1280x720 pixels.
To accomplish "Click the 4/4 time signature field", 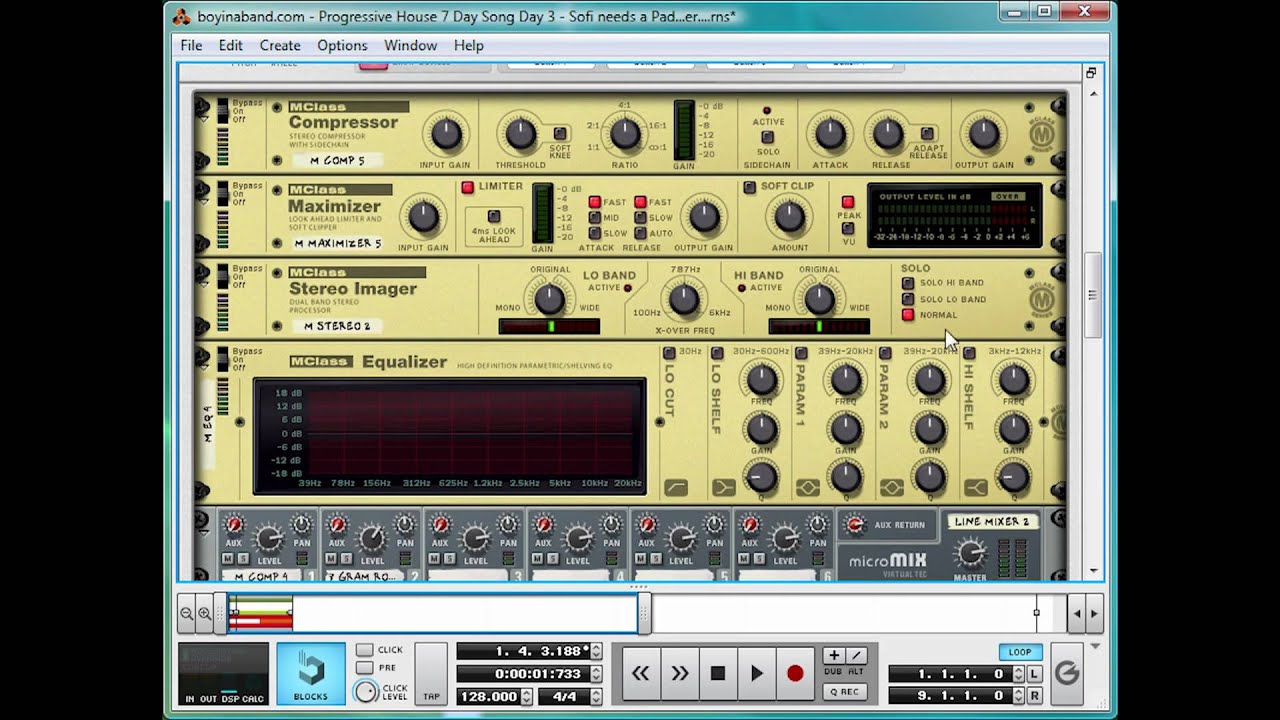I will pos(565,696).
